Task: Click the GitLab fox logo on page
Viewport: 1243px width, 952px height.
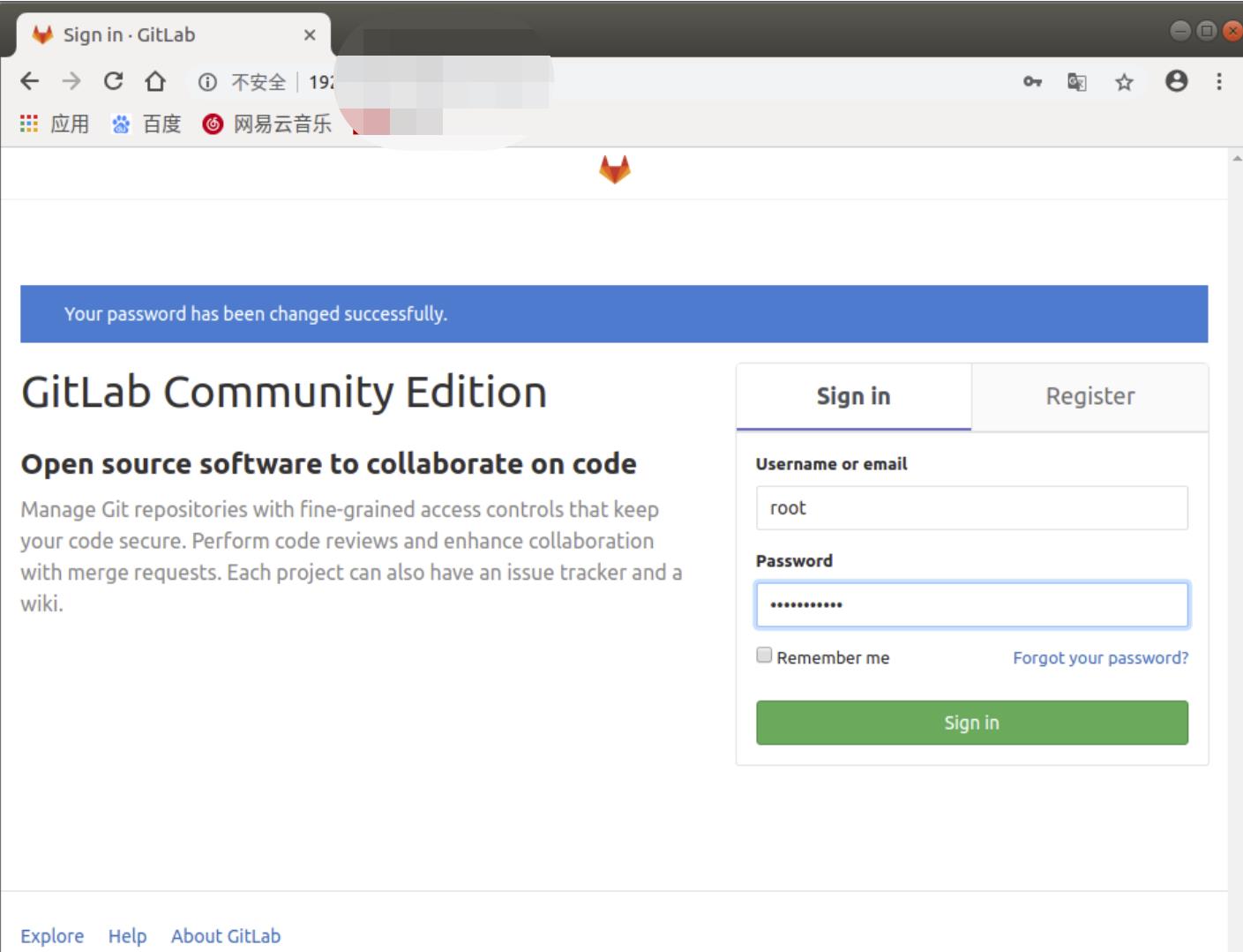Action: coord(615,169)
